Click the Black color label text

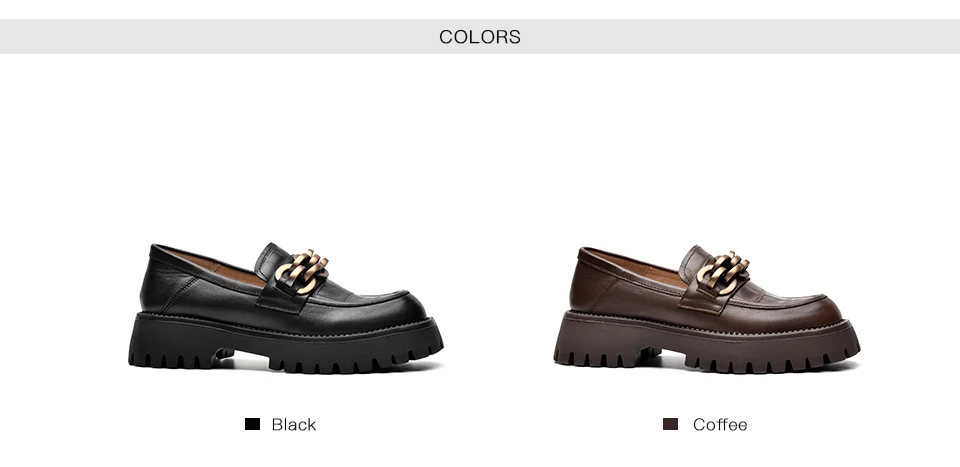(294, 425)
